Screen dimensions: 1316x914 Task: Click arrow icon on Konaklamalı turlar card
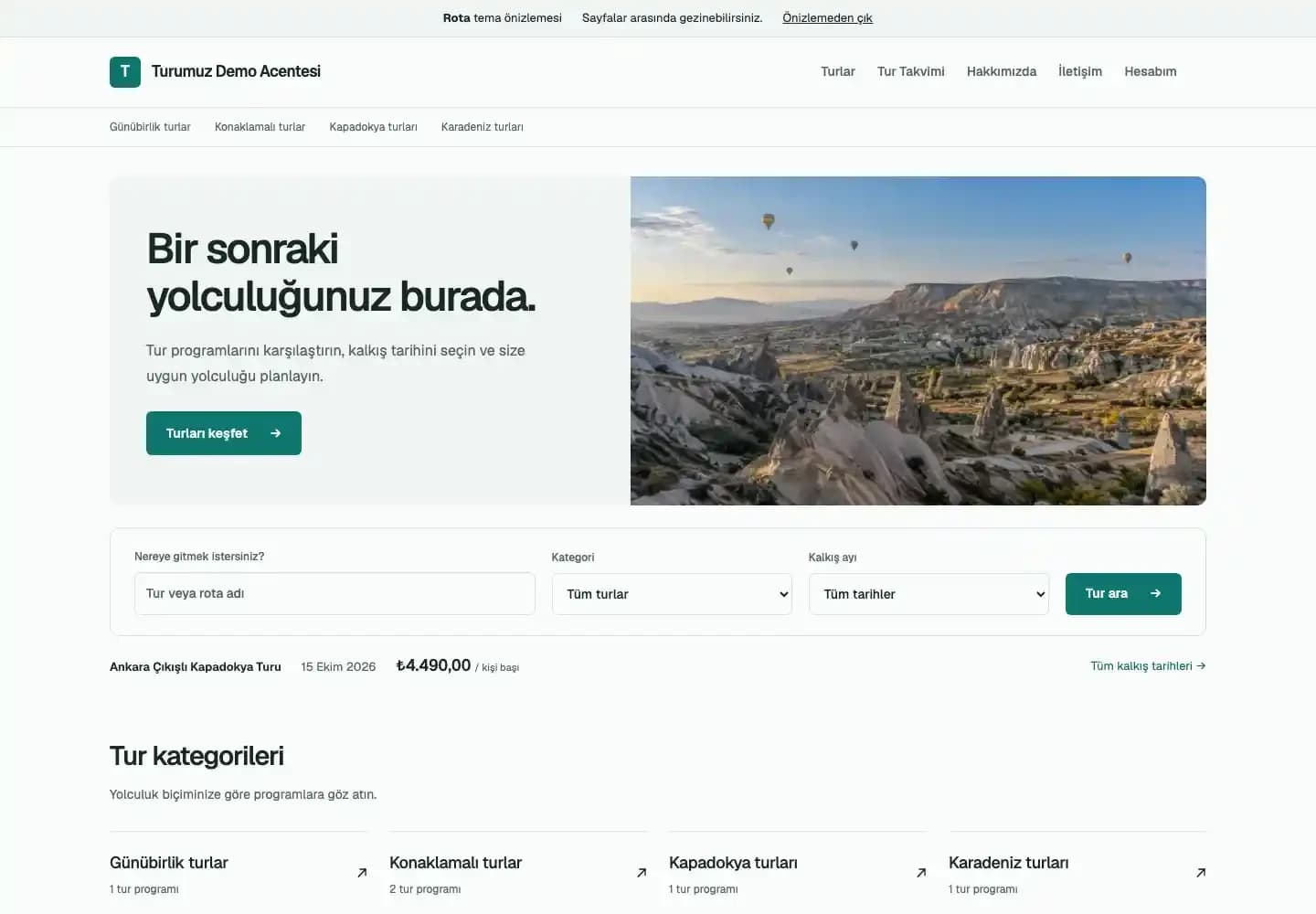(x=642, y=873)
